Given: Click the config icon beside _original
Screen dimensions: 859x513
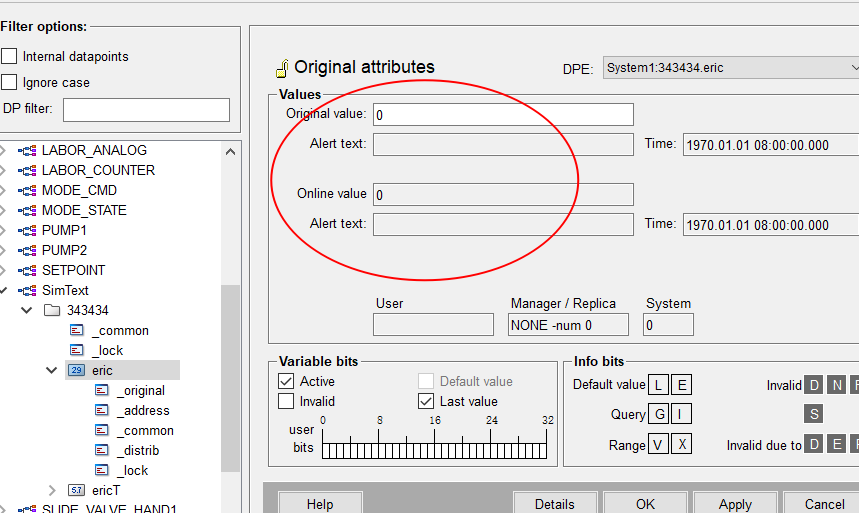Looking at the screenshot, I should [x=102, y=390].
